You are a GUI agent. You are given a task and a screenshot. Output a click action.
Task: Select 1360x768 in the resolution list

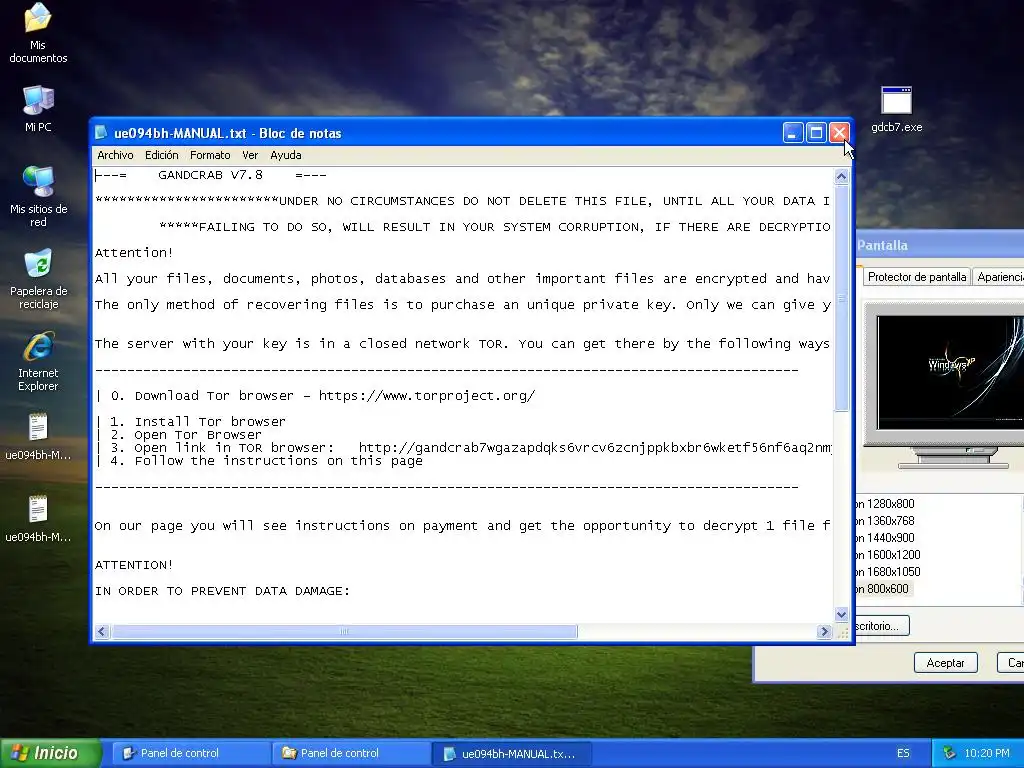[x=884, y=520]
